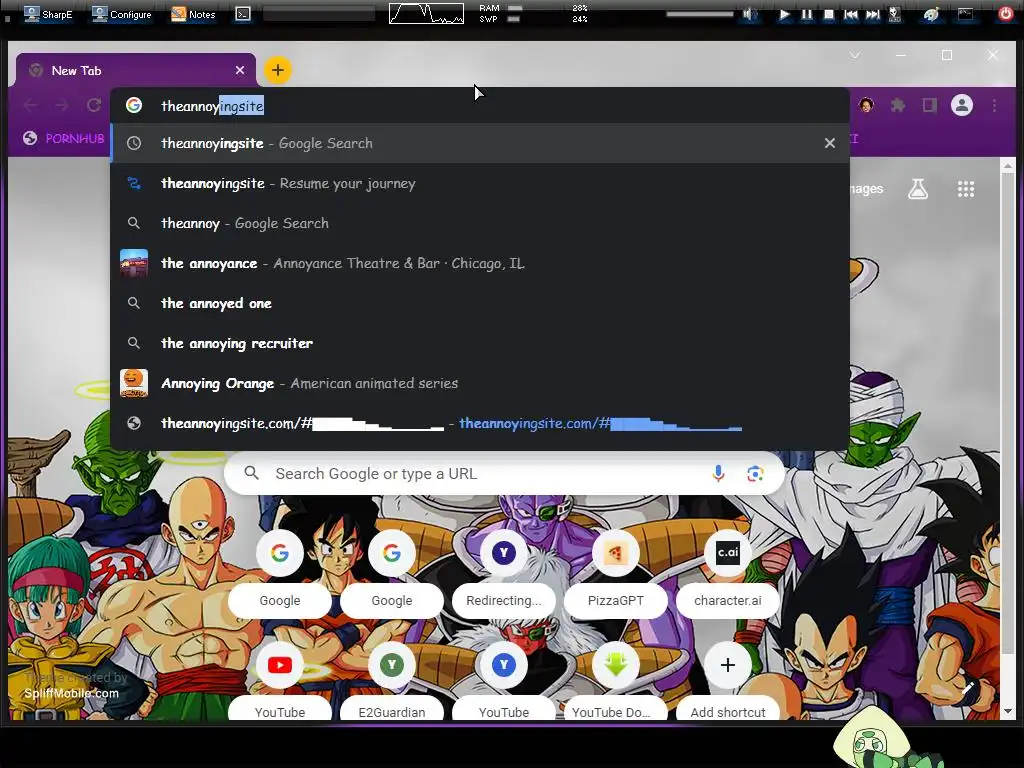Mute audio with the speaker icon
The image size is (1024, 768).
click(750, 14)
